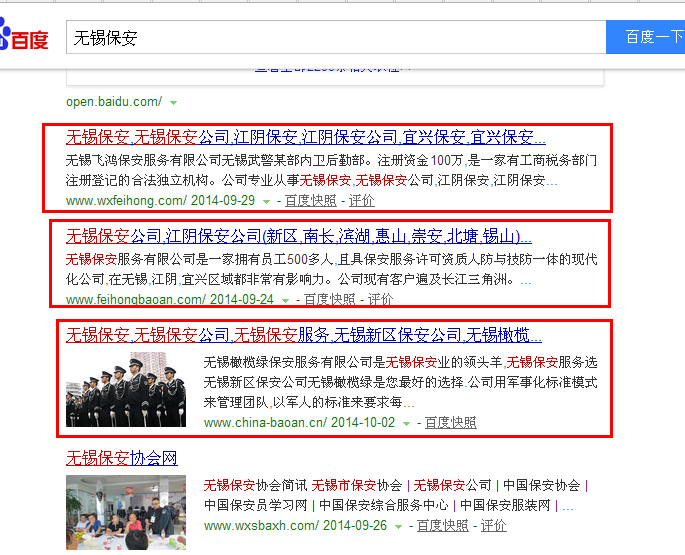Open 百度快照 for the wxsbaxh.com result
The width and height of the screenshot is (685, 555).
coord(443,526)
